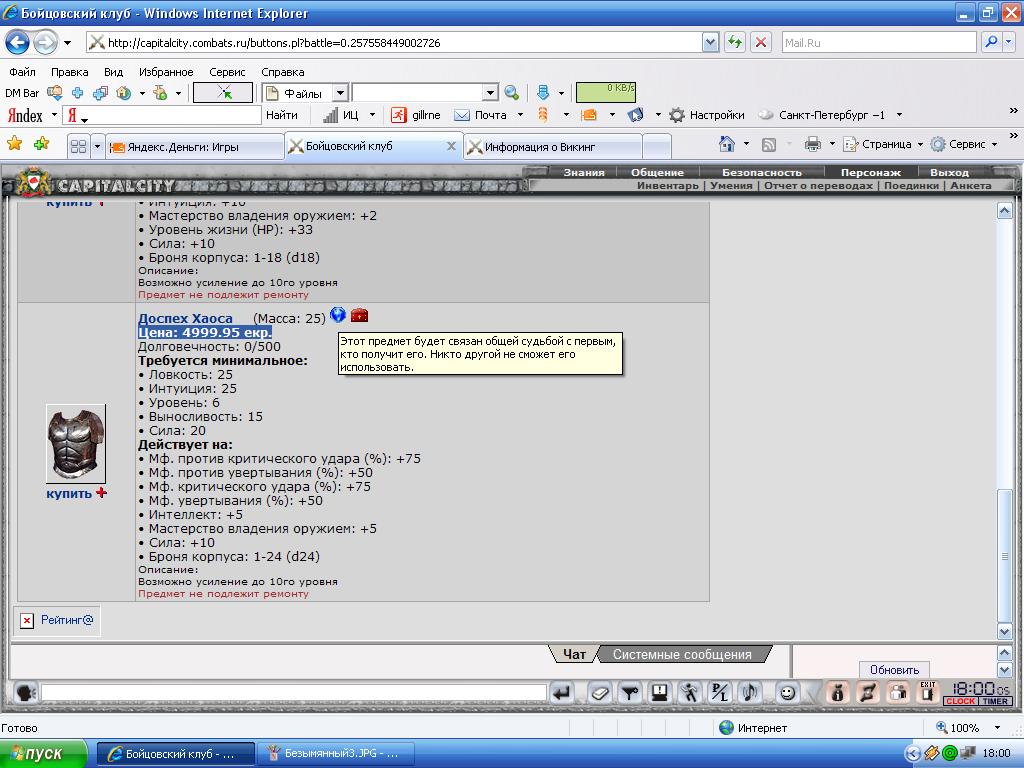Screen dimensions: 1024x768
Task: Switch to the Информация о Викинг tab
Action: [554, 147]
